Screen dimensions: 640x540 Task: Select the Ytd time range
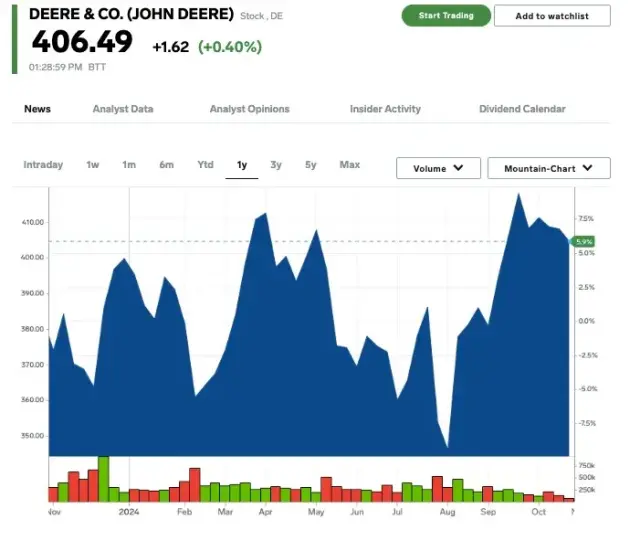click(x=205, y=165)
